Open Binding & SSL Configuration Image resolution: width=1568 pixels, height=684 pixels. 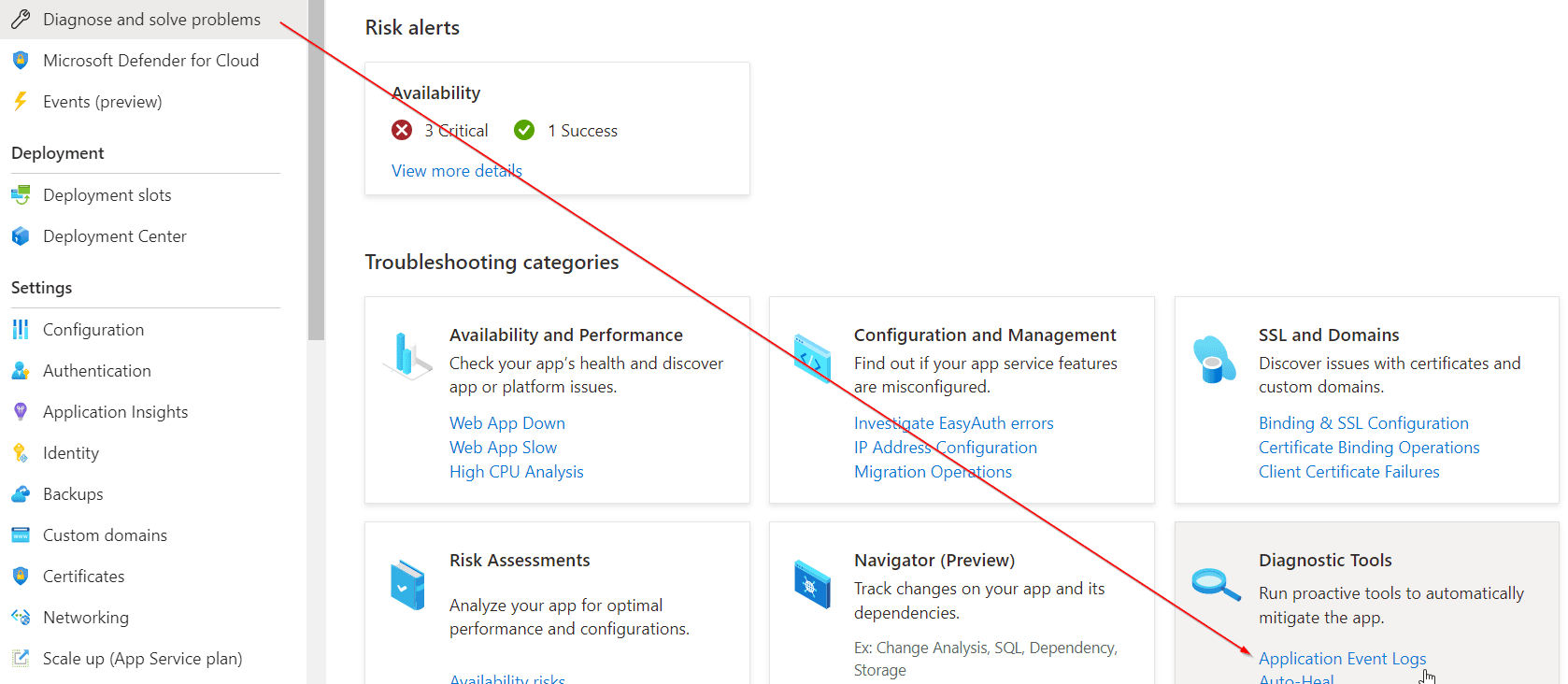click(x=1363, y=422)
